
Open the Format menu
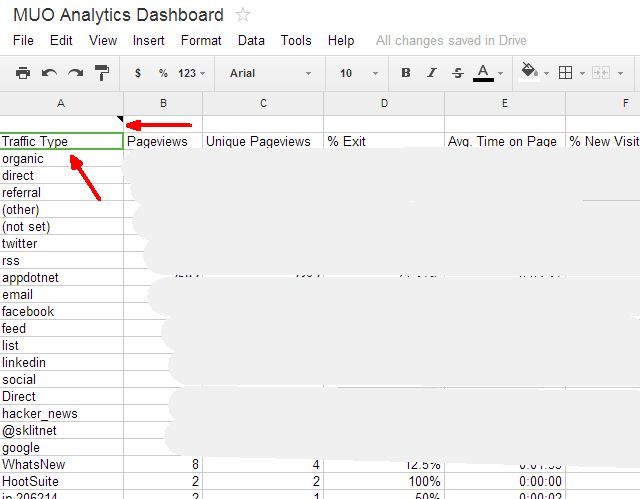201,40
